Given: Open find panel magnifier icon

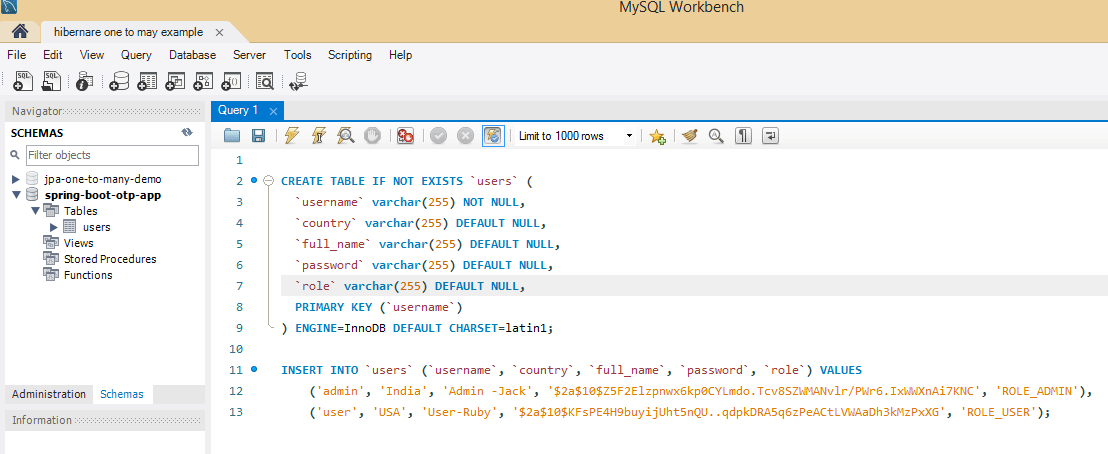Looking at the screenshot, I should (x=716, y=136).
